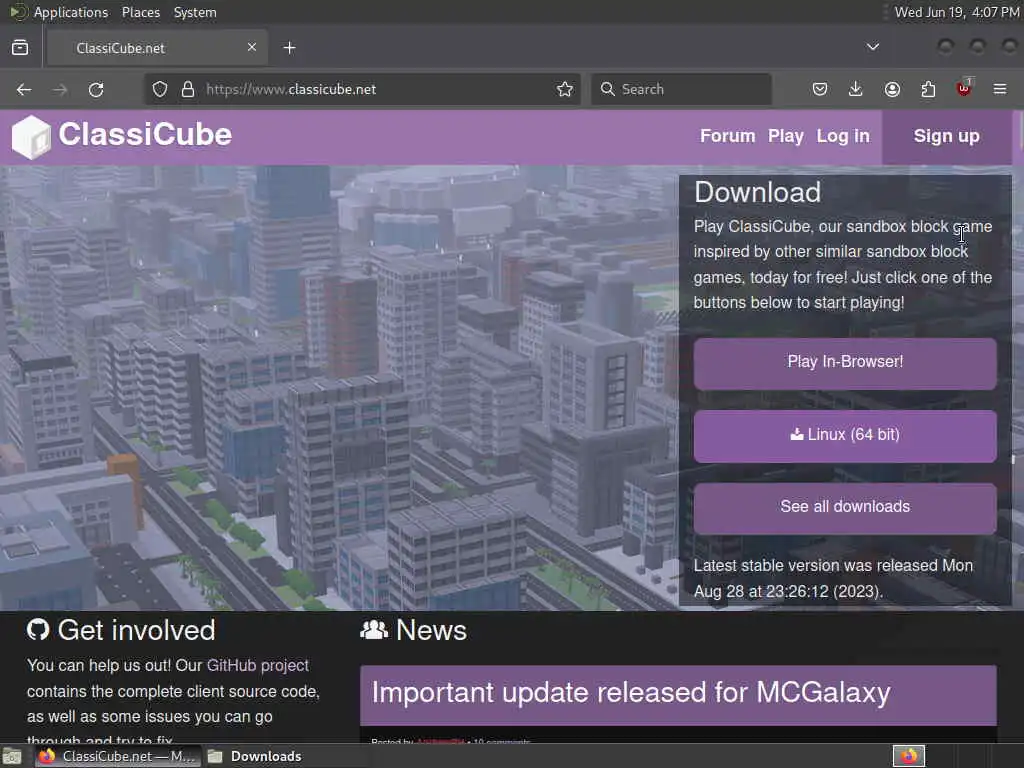Open the Places menu
The width and height of the screenshot is (1024, 768).
141,12
